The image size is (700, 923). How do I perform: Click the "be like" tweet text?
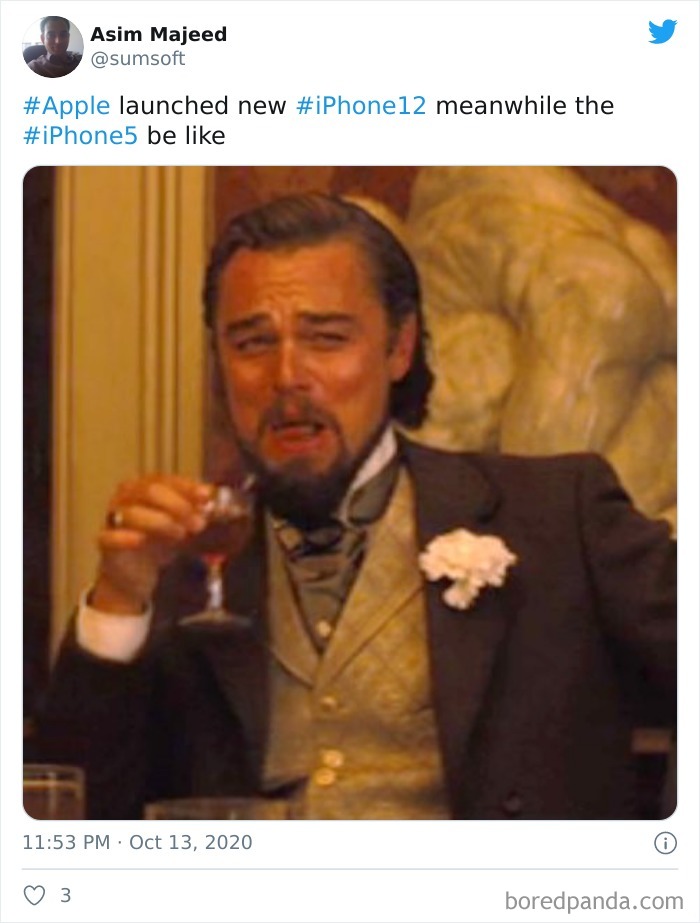coord(186,136)
